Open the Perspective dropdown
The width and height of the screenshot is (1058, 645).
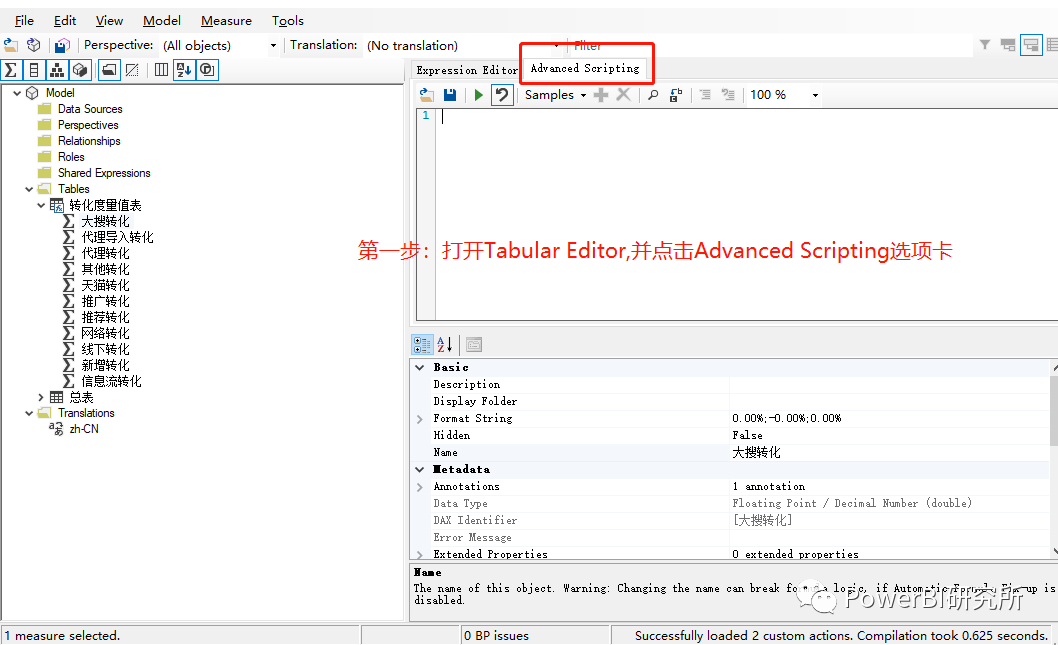point(273,46)
